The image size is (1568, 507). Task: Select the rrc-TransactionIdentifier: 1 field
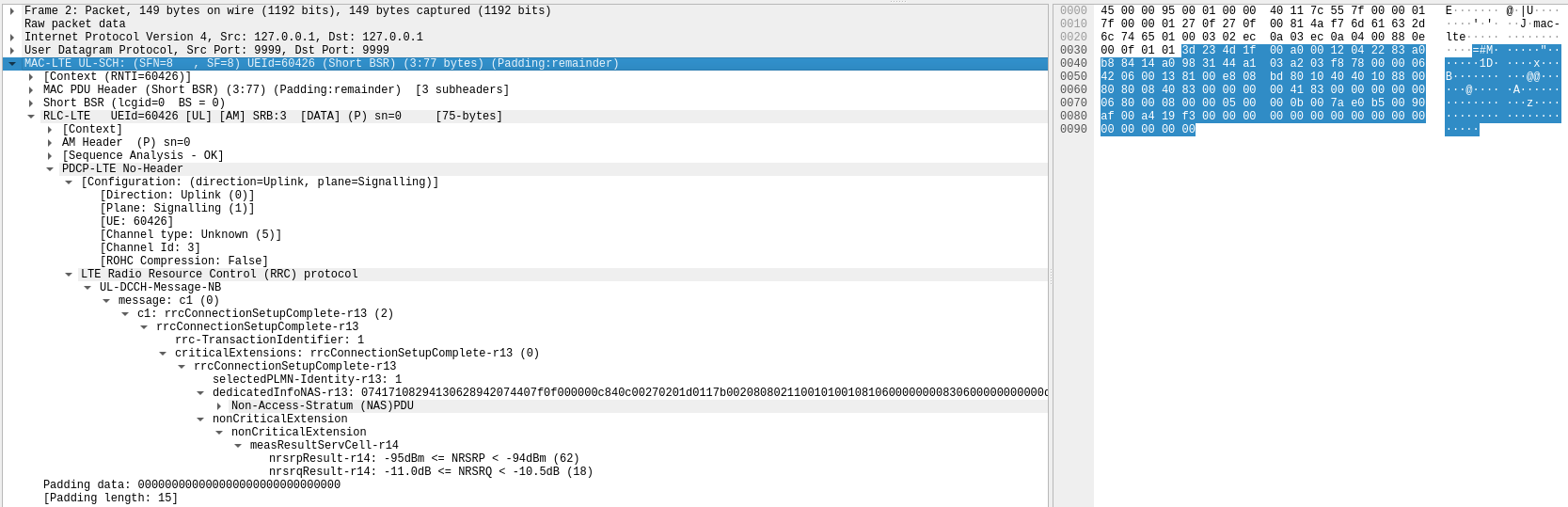269,341
